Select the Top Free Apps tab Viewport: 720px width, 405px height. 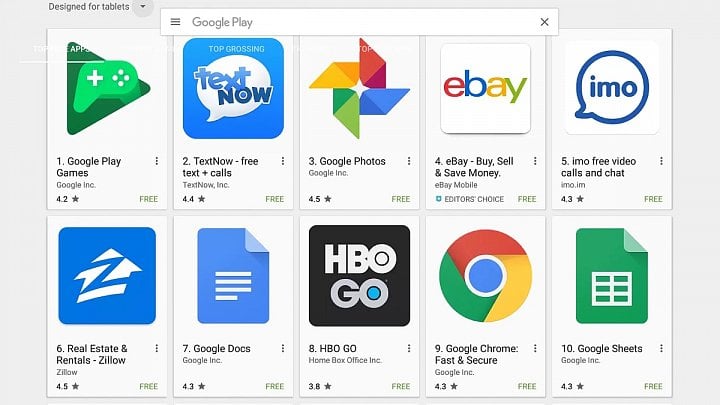point(62,49)
